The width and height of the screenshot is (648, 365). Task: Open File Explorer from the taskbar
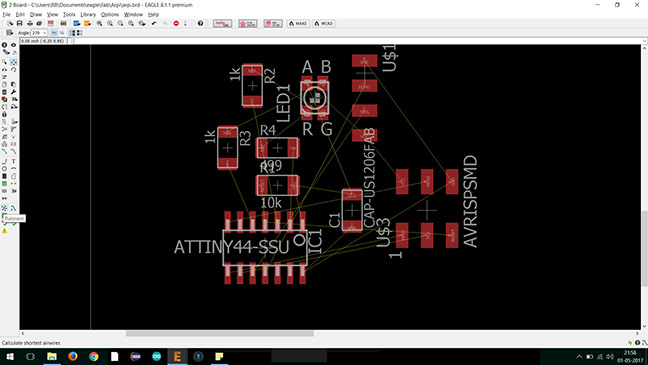click(52, 356)
